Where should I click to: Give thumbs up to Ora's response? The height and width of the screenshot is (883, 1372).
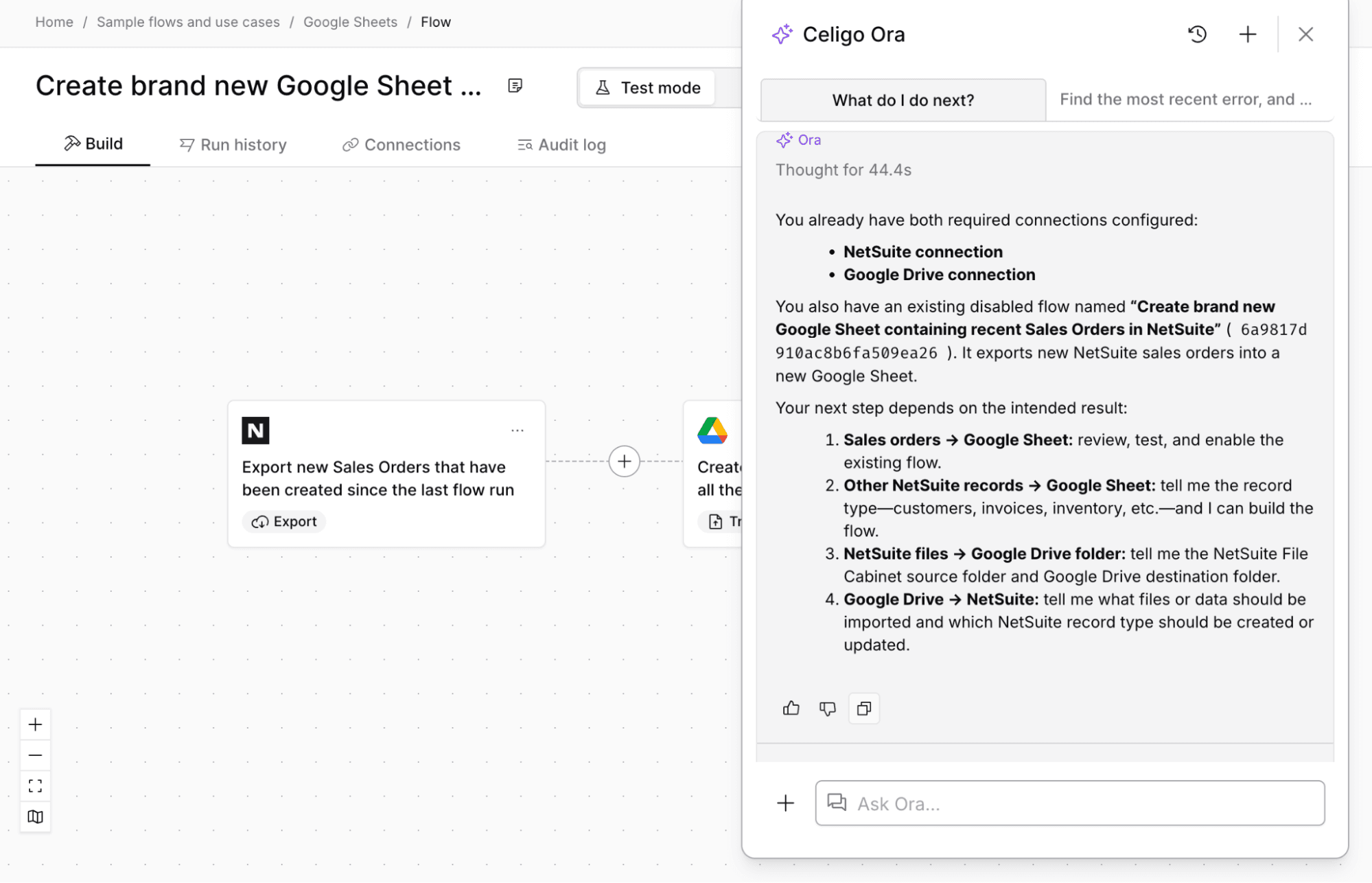coord(791,708)
